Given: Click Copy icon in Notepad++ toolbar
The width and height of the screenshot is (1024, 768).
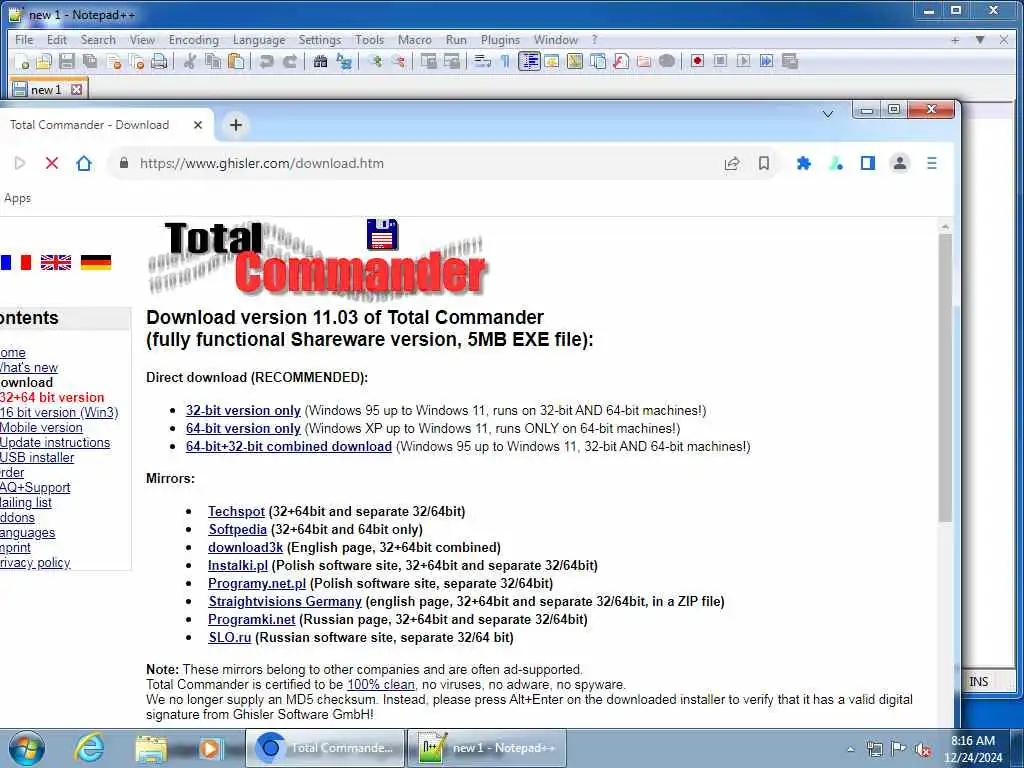Looking at the screenshot, I should pos(213,61).
